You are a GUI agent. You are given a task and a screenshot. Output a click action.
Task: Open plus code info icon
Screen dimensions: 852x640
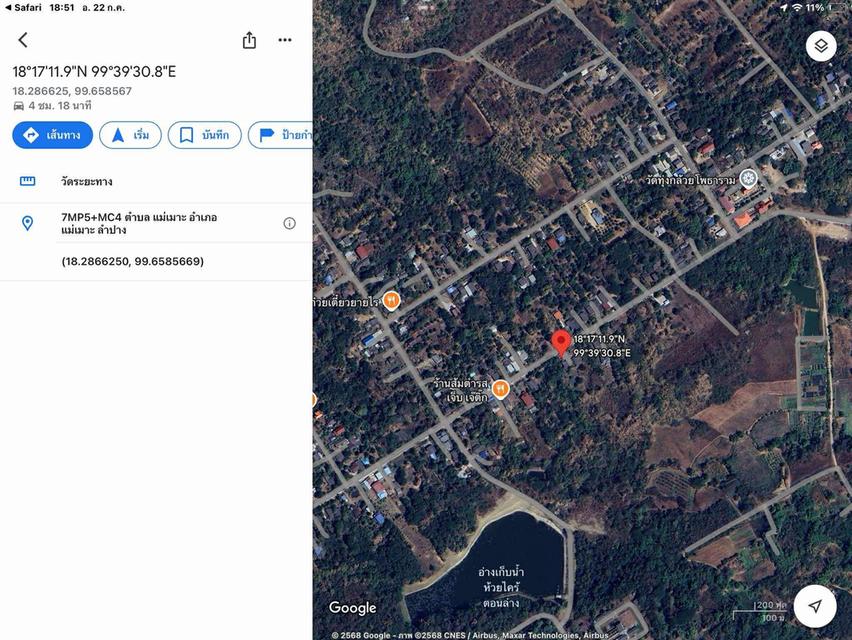pyautogui.click(x=290, y=223)
